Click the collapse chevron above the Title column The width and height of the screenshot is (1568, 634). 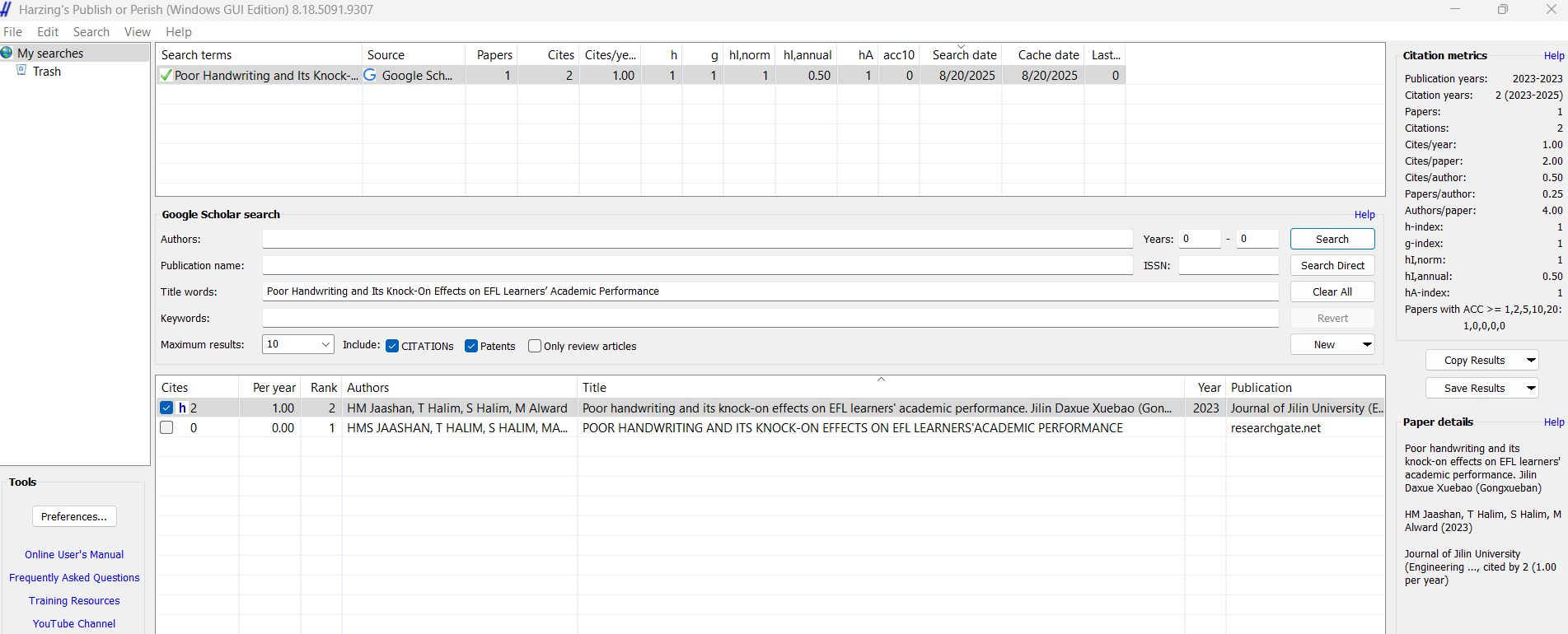[881, 380]
